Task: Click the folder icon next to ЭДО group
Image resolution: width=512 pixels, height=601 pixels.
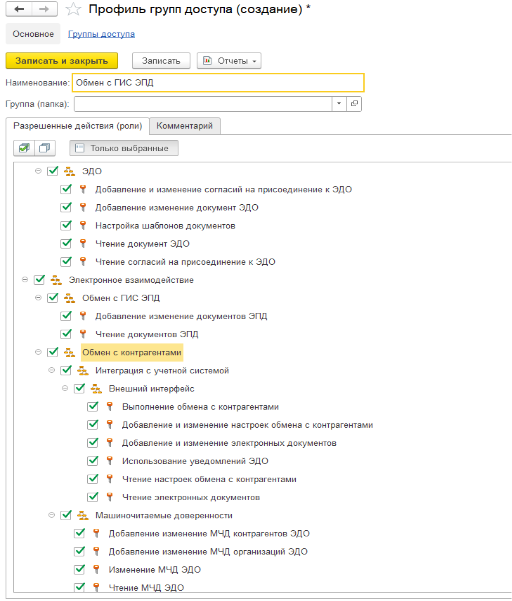Action: click(x=69, y=171)
